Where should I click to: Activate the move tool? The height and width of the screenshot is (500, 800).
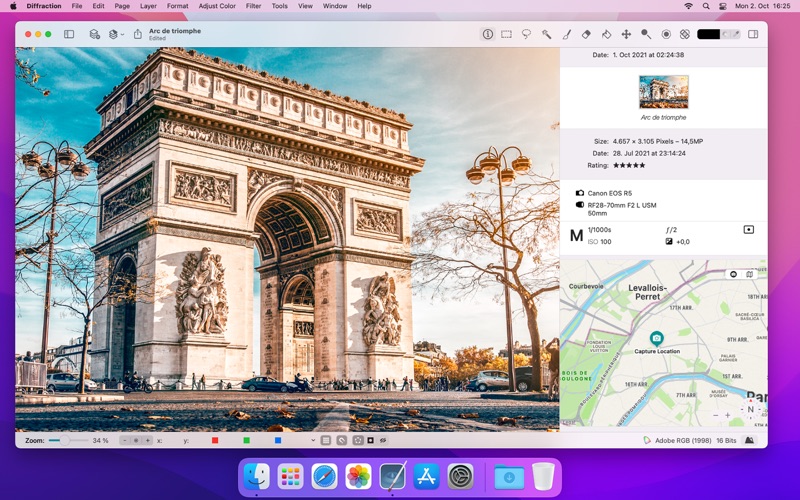(x=626, y=34)
